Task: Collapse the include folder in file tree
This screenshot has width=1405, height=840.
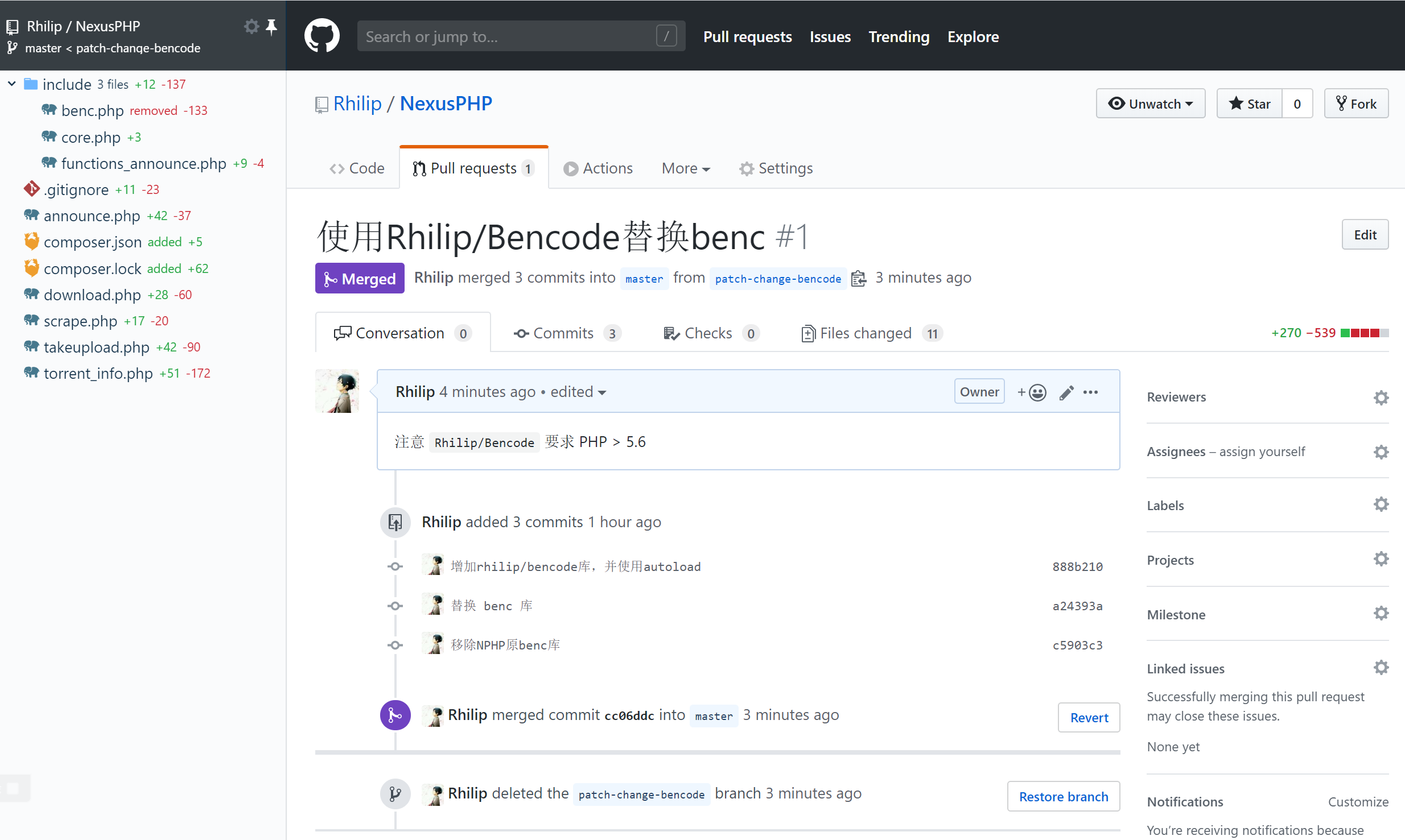Action: tap(11, 84)
